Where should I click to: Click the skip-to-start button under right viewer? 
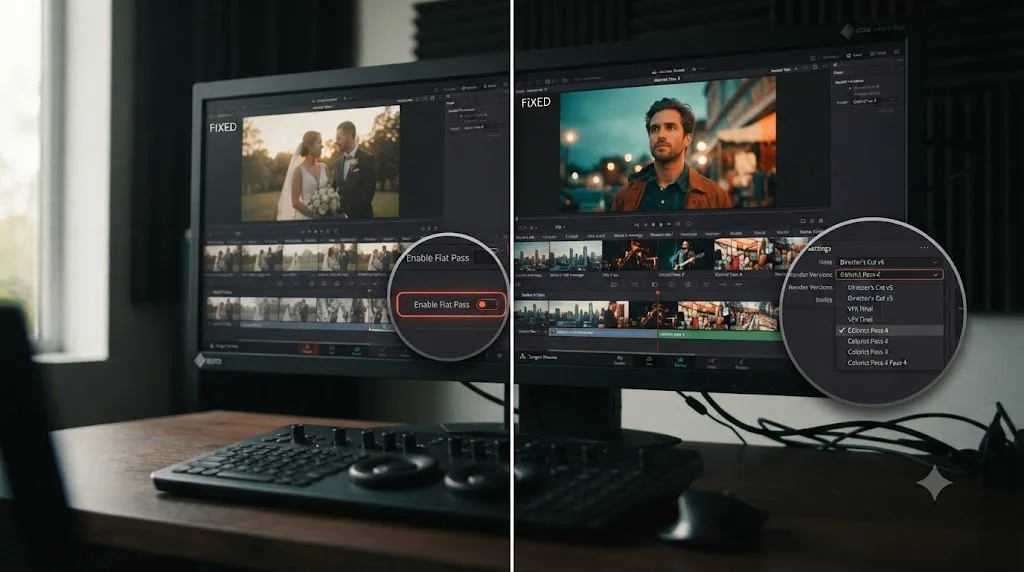click(637, 225)
